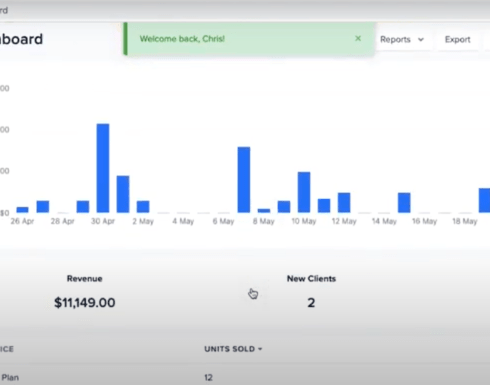Screen dimensions: 490x385
Task: Click the 28 Apr axis label
Action: [62, 221]
